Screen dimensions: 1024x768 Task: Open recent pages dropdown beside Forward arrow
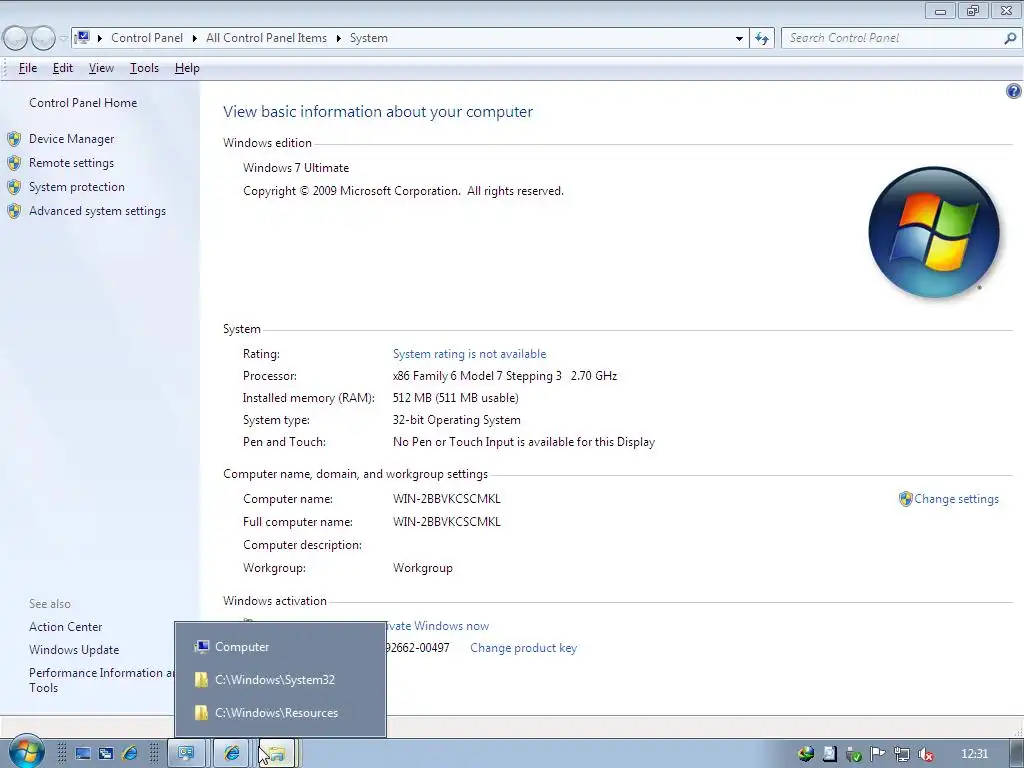63,39
